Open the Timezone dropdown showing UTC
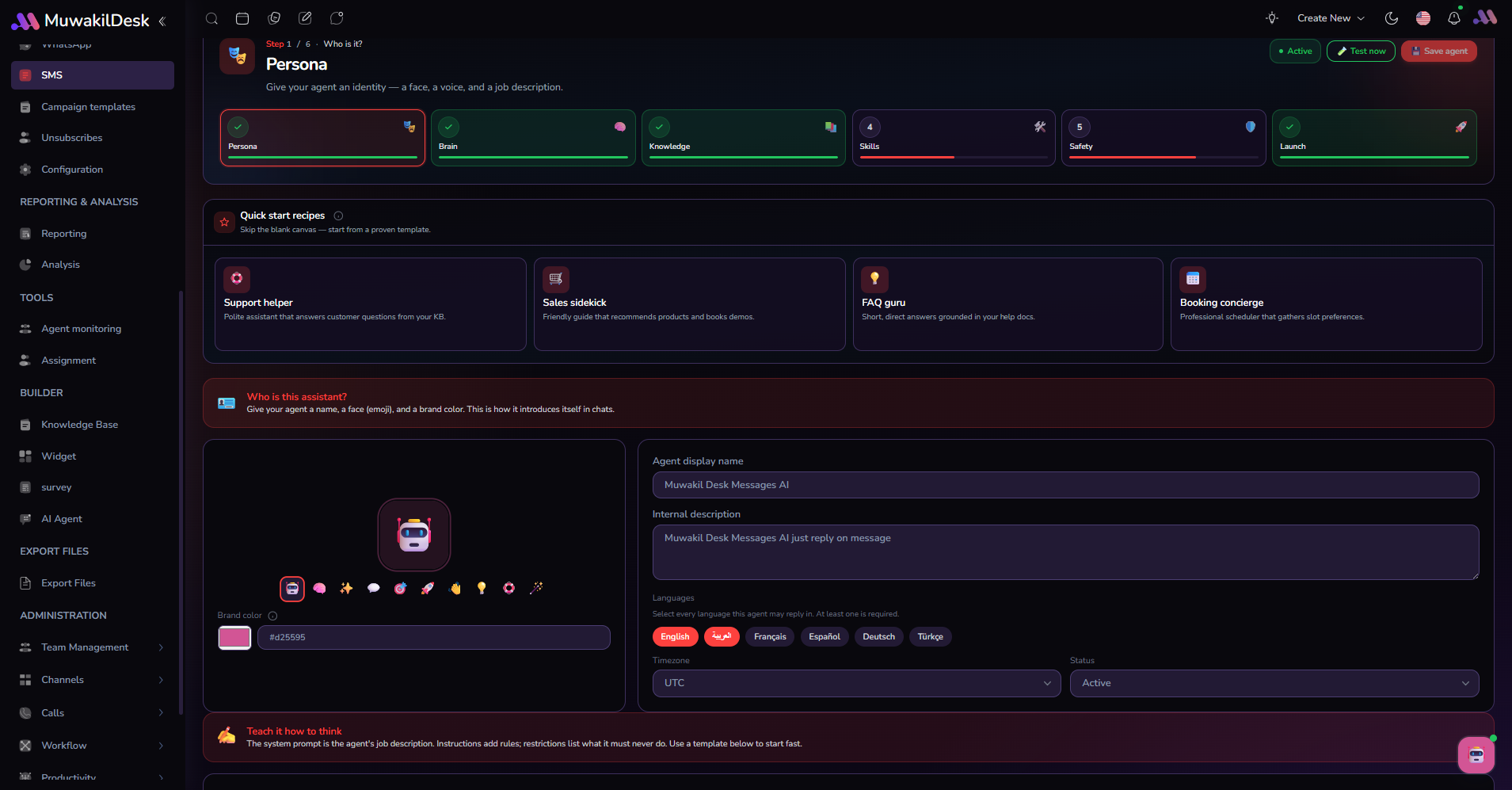Image resolution: width=1512 pixels, height=790 pixels. [x=856, y=683]
